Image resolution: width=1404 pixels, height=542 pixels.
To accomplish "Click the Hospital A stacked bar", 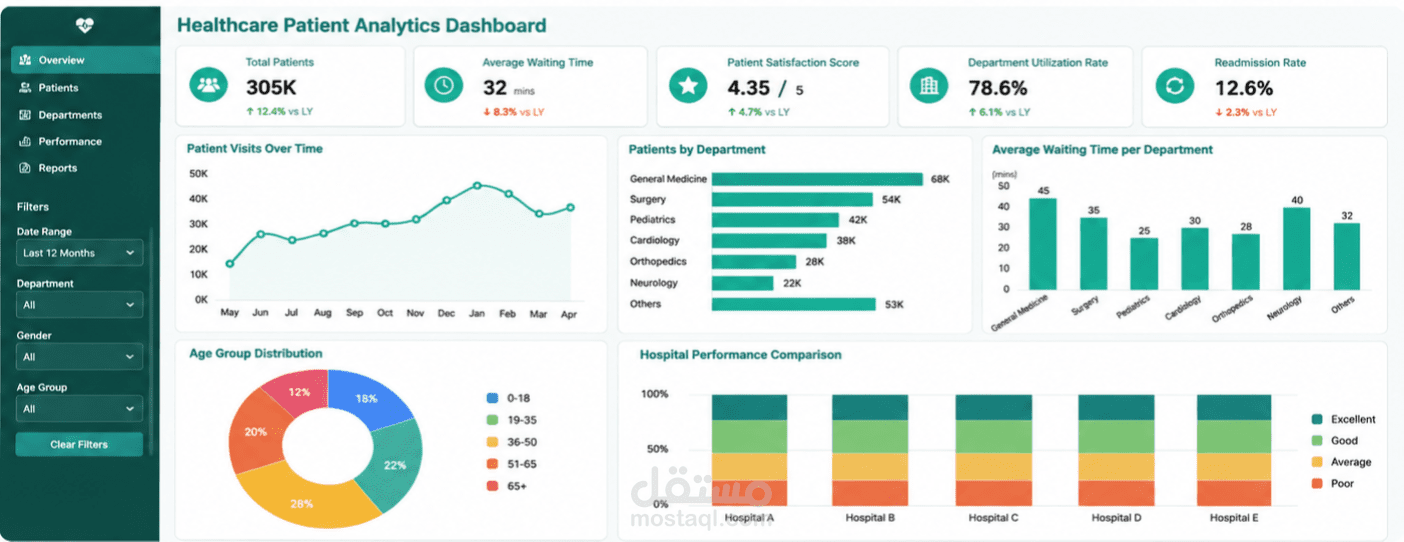I will [x=749, y=450].
